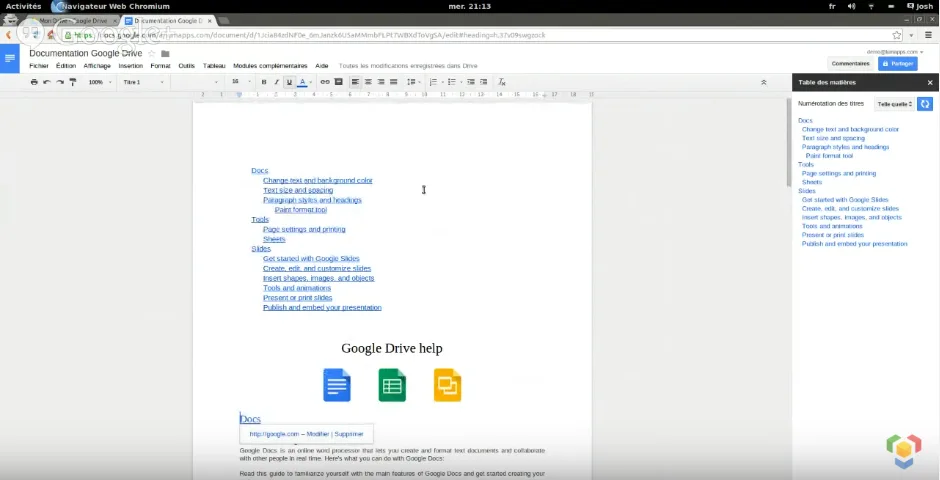Screen dimensions: 940x480
Task: Close the Table des matières panel
Action: [x=930, y=83]
